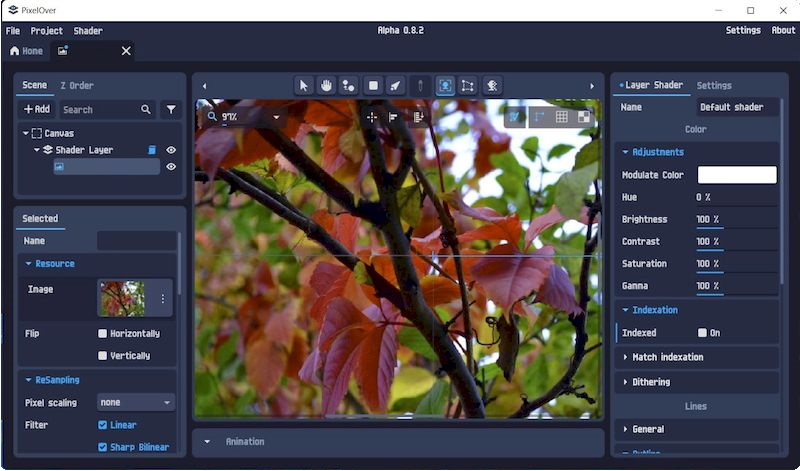Click the checkerboard background icon

[584, 117]
